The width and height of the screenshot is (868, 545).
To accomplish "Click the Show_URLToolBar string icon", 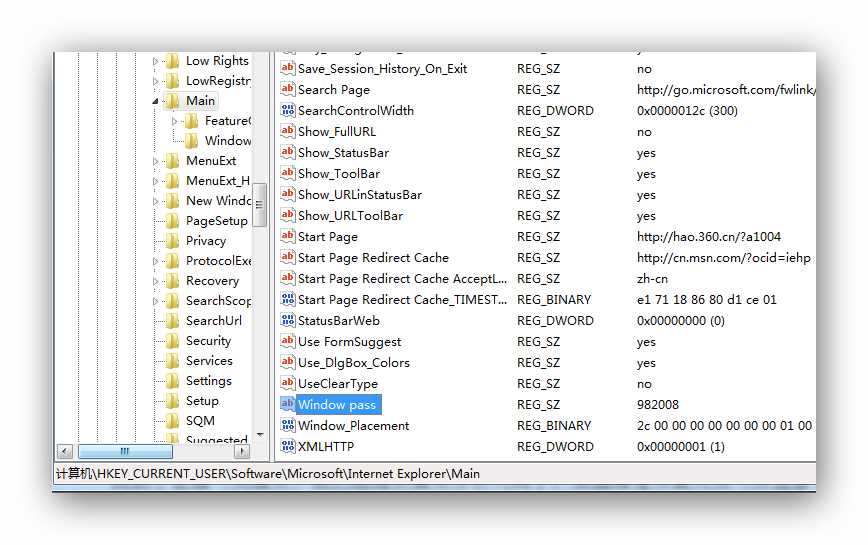I will pyautogui.click(x=287, y=215).
